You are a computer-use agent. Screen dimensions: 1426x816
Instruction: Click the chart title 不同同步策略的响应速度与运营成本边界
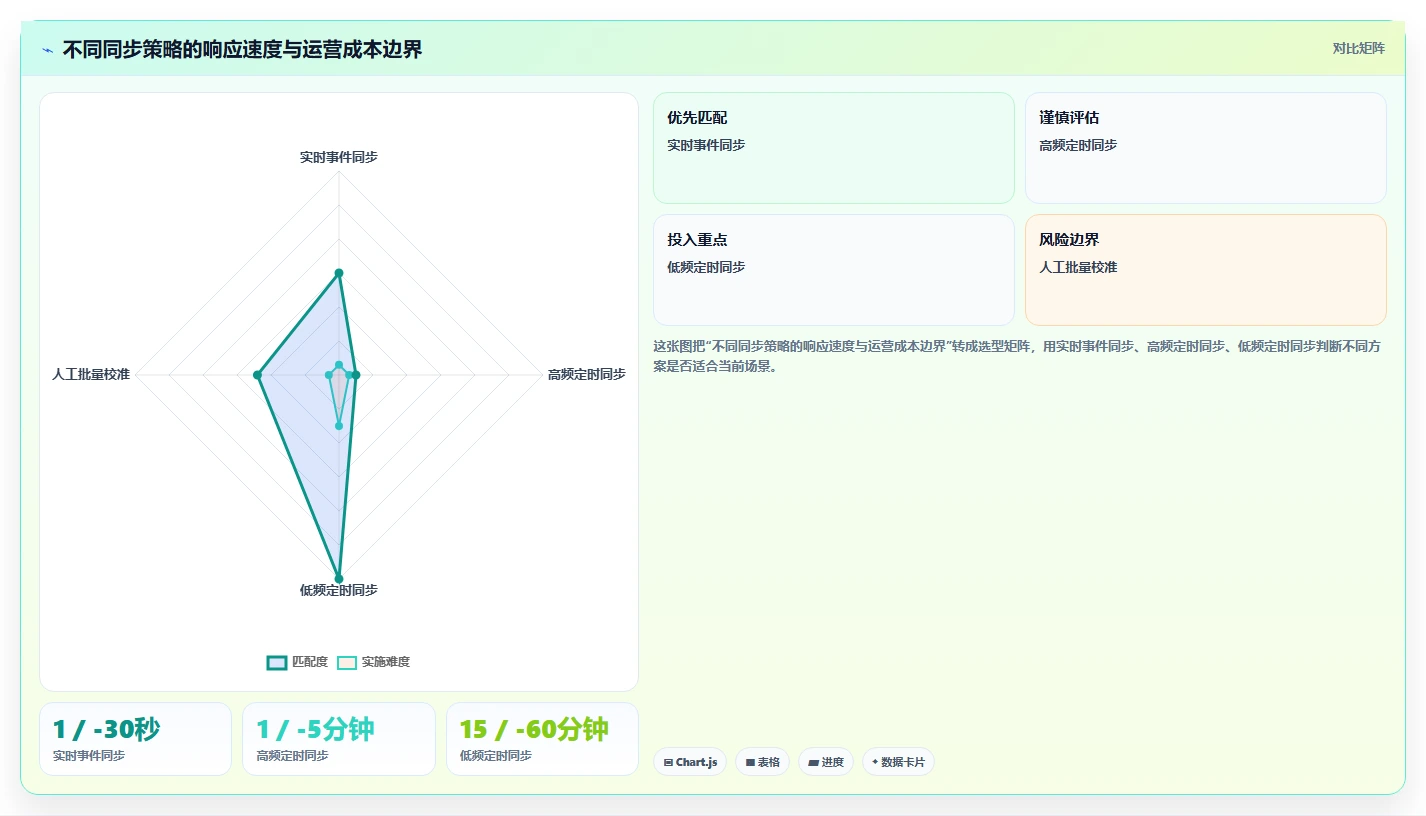tap(242, 50)
